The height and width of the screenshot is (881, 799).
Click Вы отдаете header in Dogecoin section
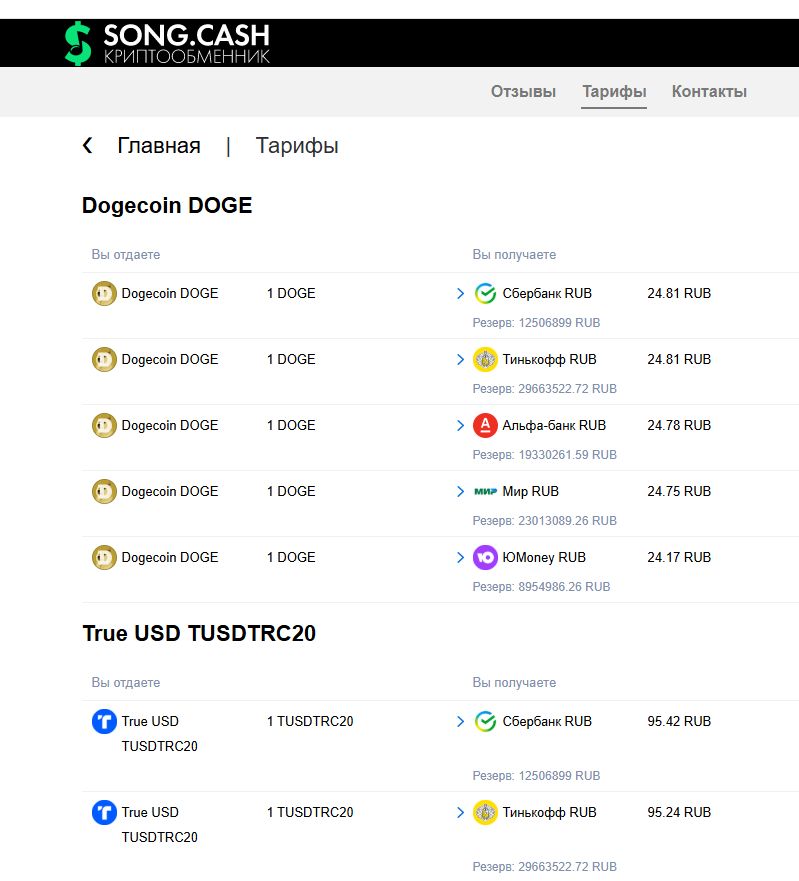[x=126, y=255]
